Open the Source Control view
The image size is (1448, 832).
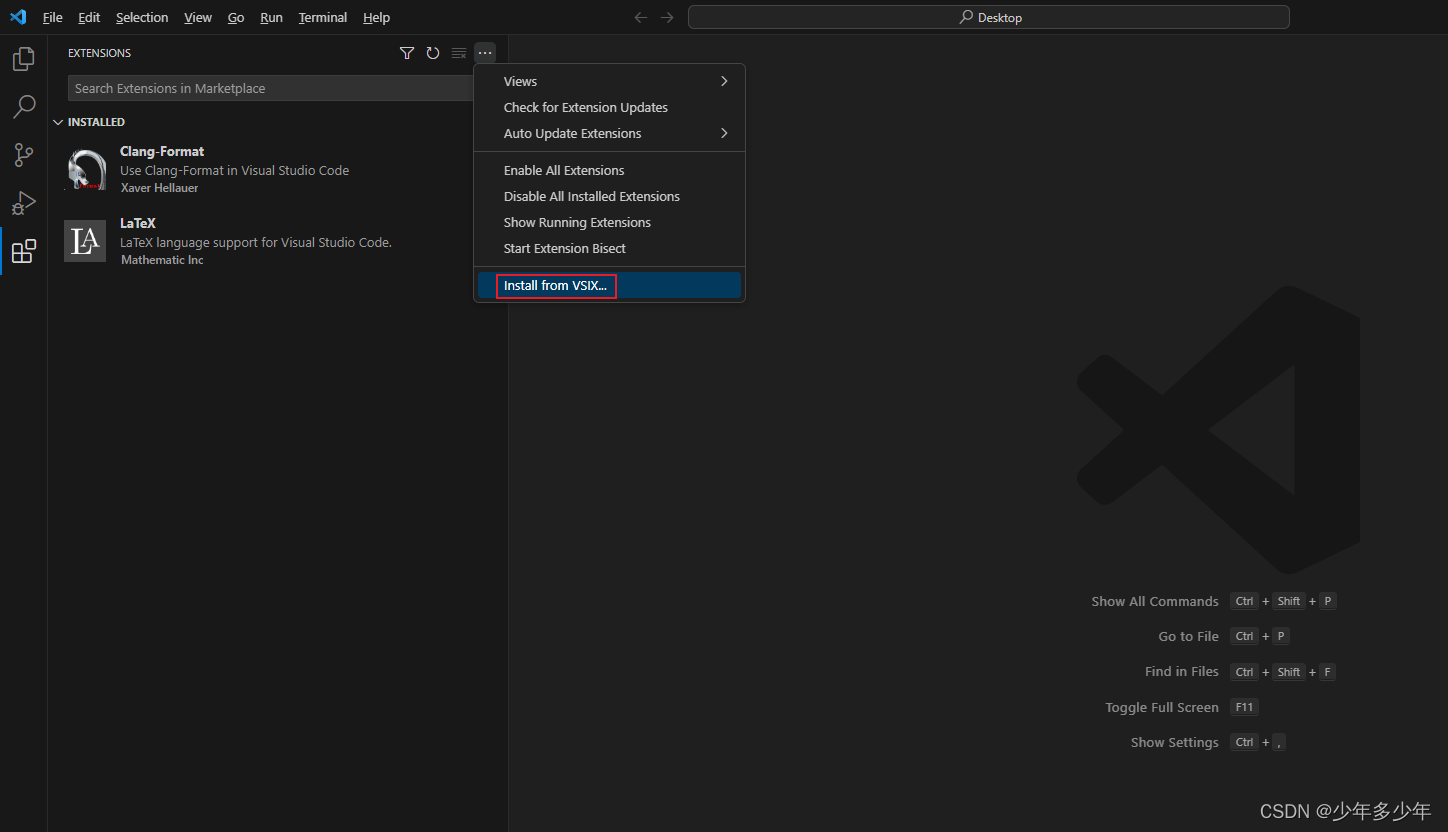click(23, 155)
